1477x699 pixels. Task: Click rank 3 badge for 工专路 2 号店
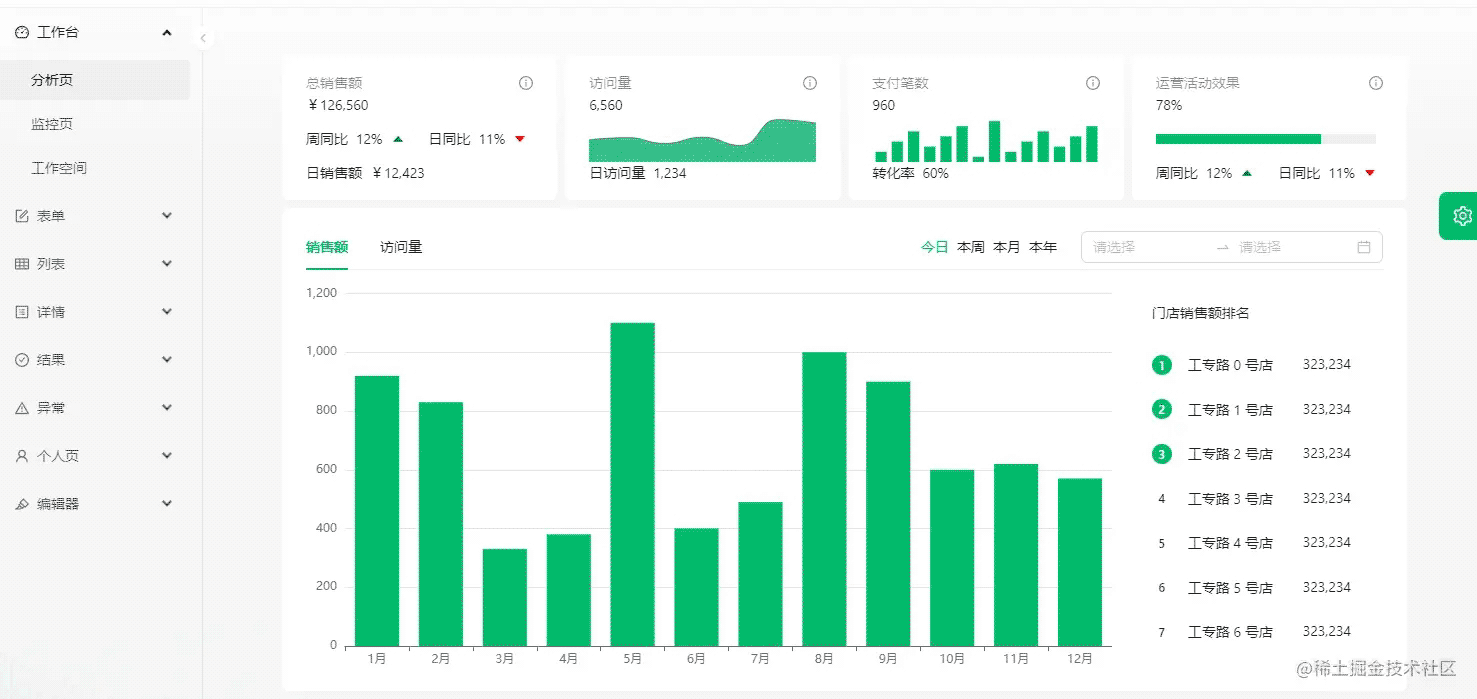point(1162,454)
